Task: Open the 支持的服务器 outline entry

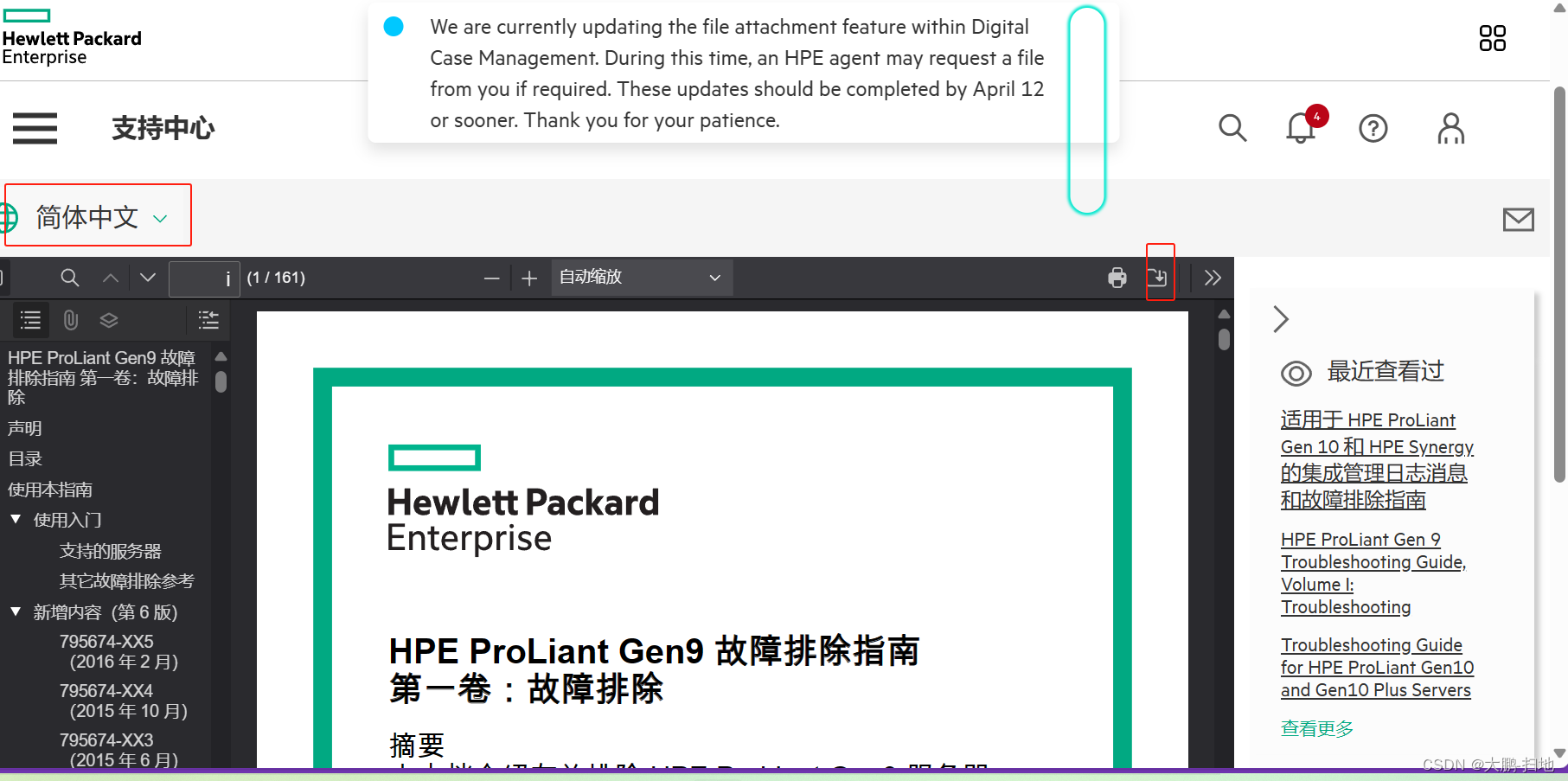Action: coord(110,551)
